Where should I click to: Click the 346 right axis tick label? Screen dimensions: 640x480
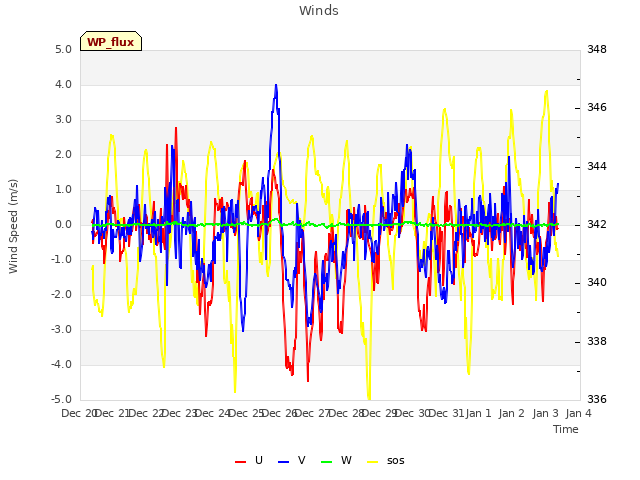point(597,108)
